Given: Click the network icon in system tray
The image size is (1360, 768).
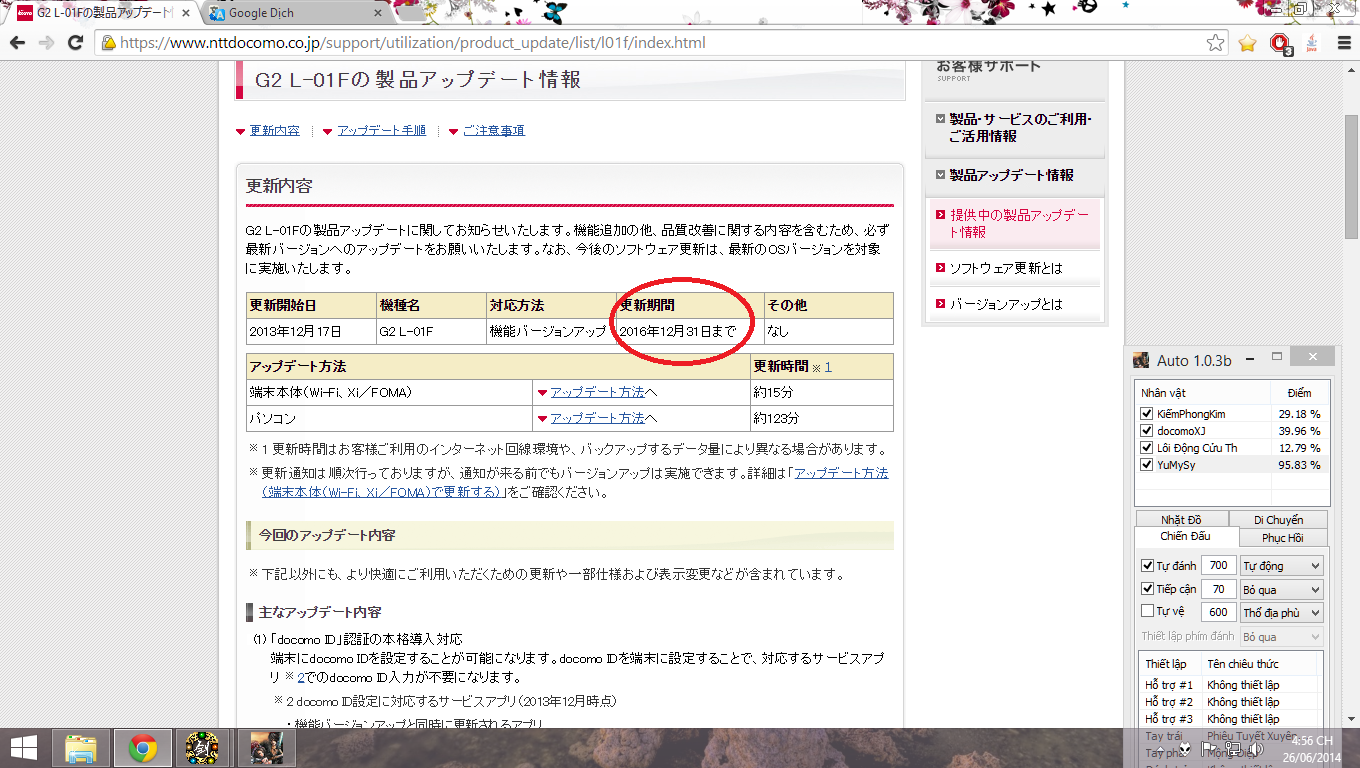Looking at the screenshot, I should 1233,748.
